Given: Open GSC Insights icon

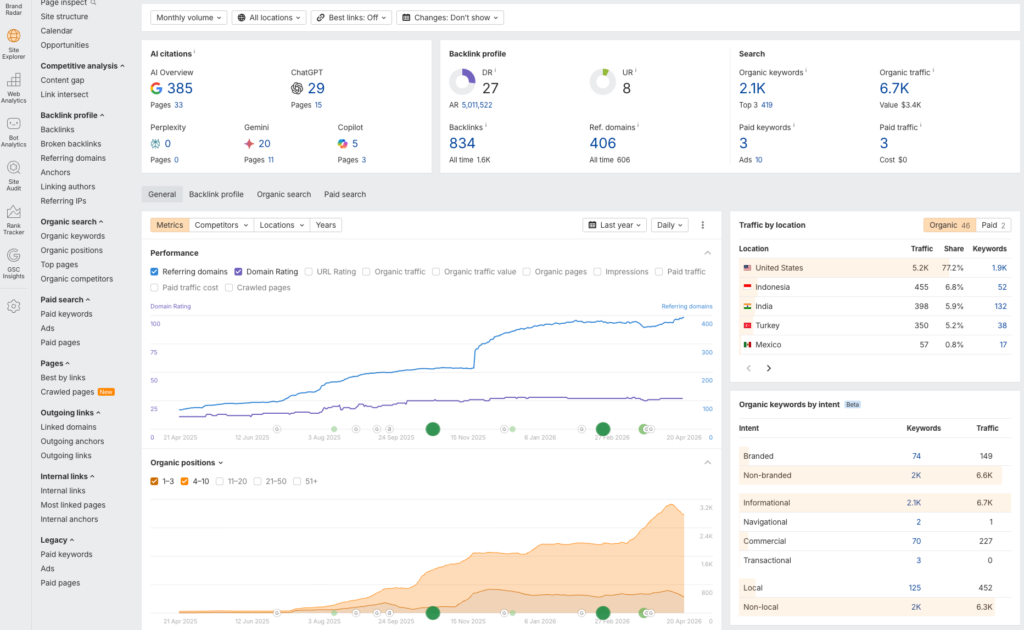Looking at the screenshot, I should pyautogui.click(x=13, y=255).
